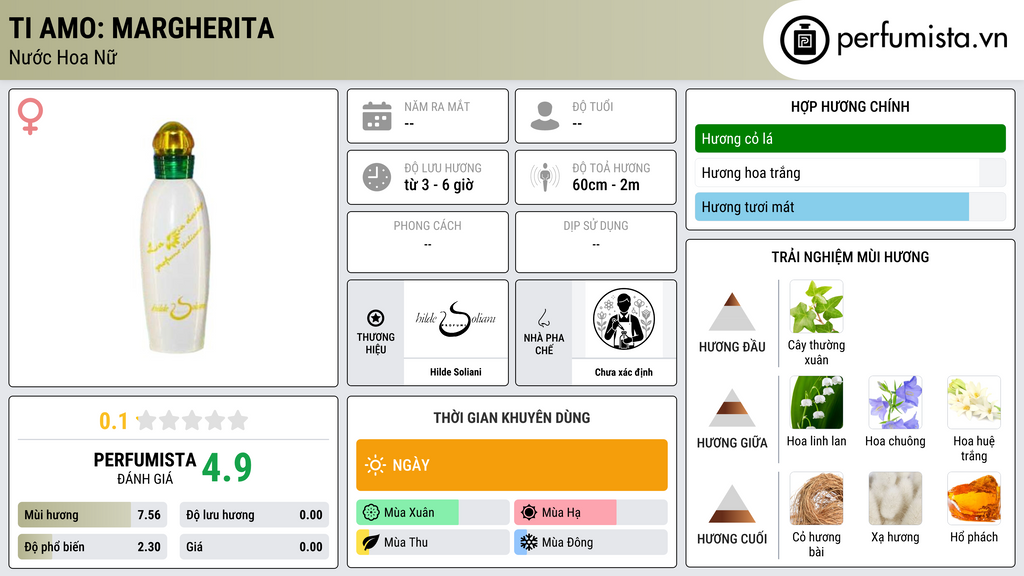1024x576 pixels.
Task: Click the five-star rating row
Action: pyautogui.click(x=193, y=420)
